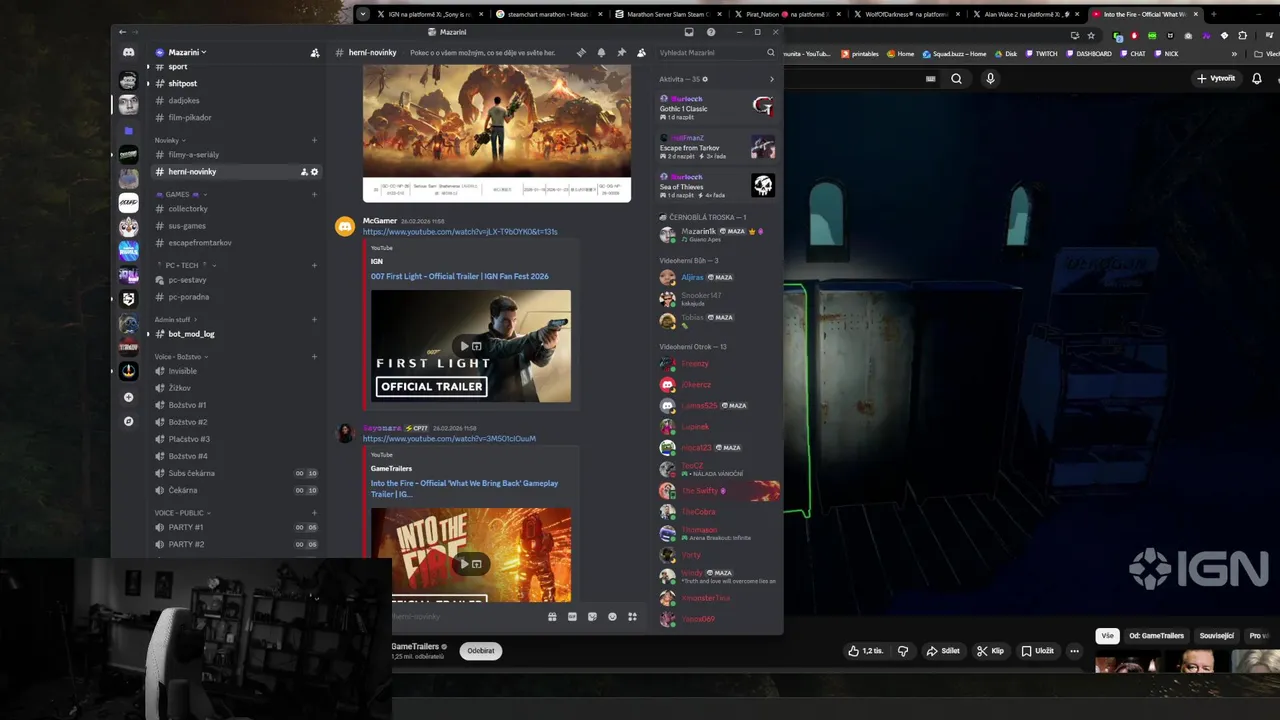Expand Admin stuff channel category
The width and height of the screenshot is (1280, 720).
(x=175, y=320)
